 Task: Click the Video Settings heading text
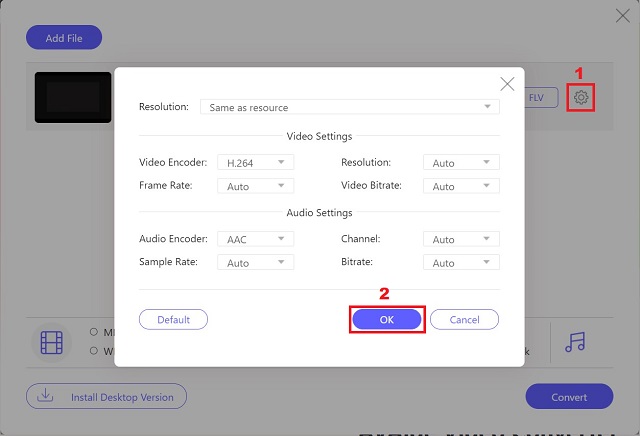pyautogui.click(x=319, y=136)
